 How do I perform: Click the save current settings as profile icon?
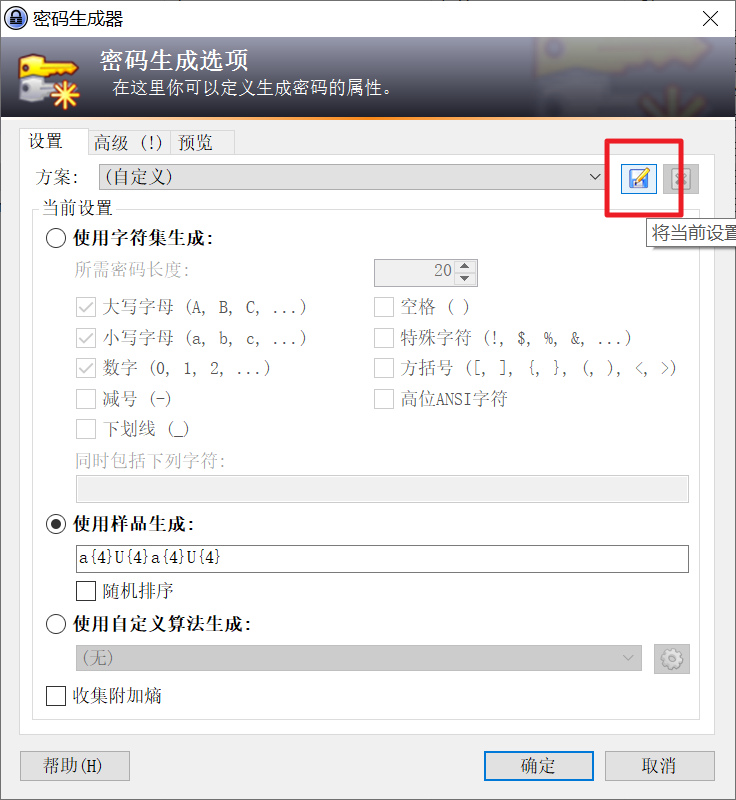(639, 179)
